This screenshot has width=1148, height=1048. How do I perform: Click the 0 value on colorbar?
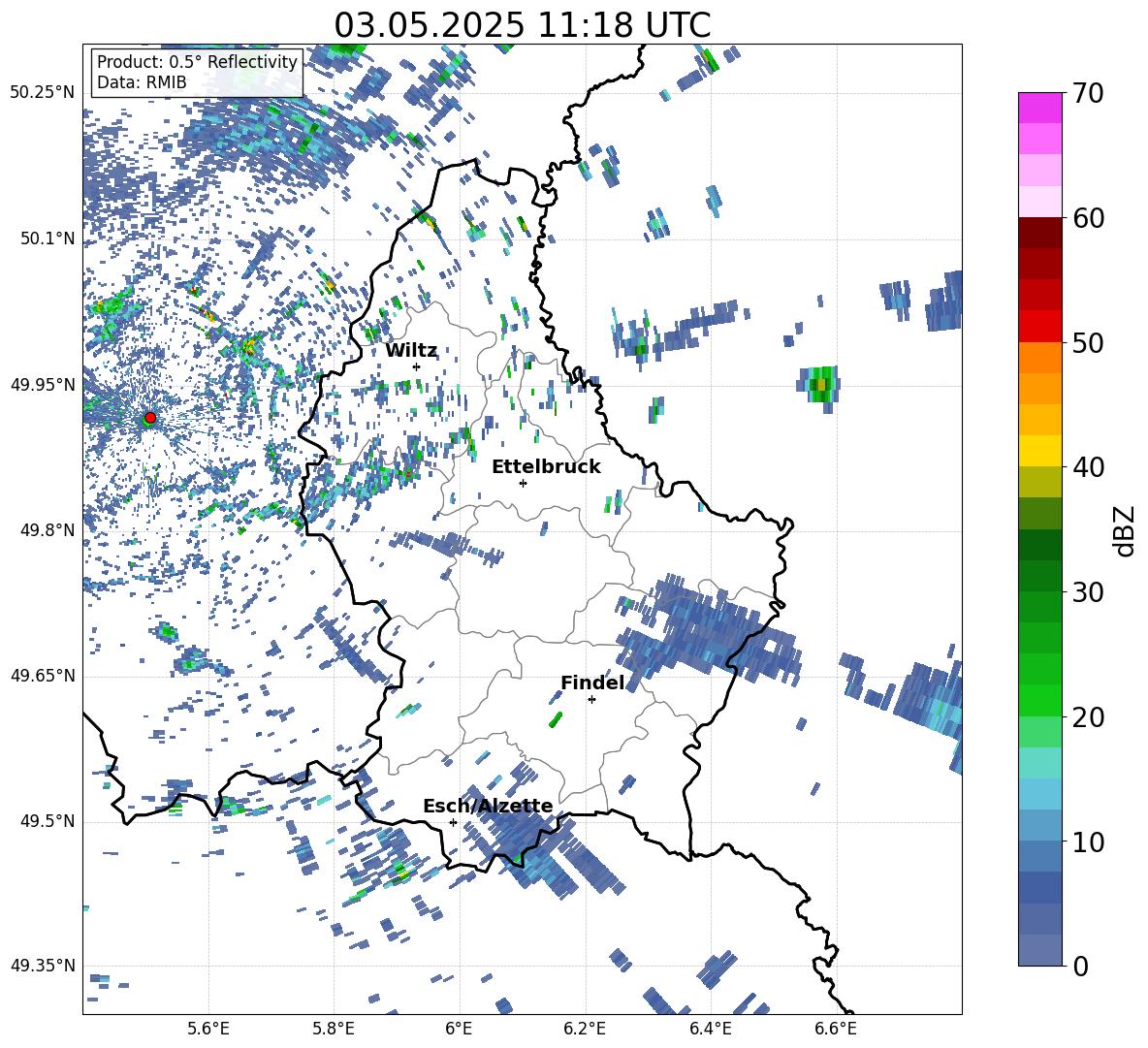click(x=1079, y=966)
